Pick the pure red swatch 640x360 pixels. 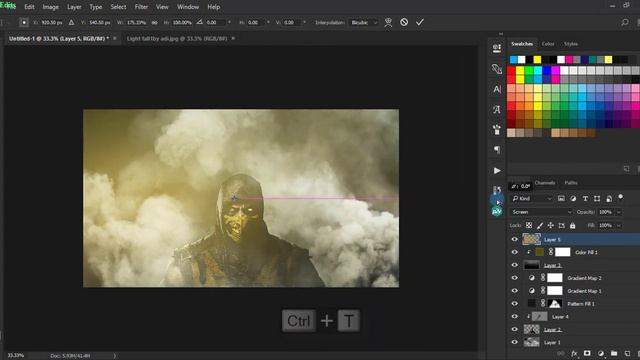coord(511,71)
